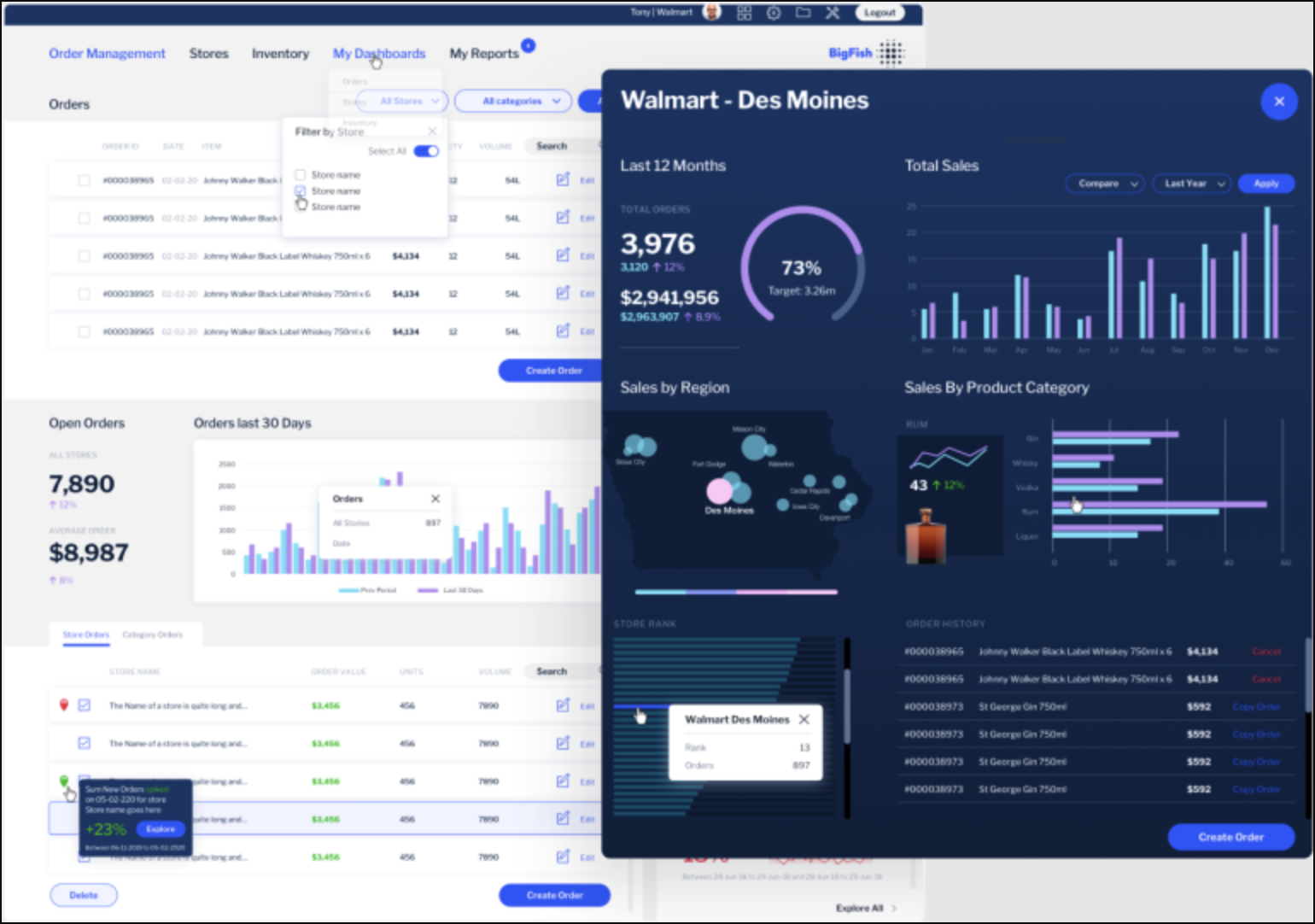The image size is (1315, 924).
Task: Switch to Store Orders tab
Action: (x=85, y=635)
